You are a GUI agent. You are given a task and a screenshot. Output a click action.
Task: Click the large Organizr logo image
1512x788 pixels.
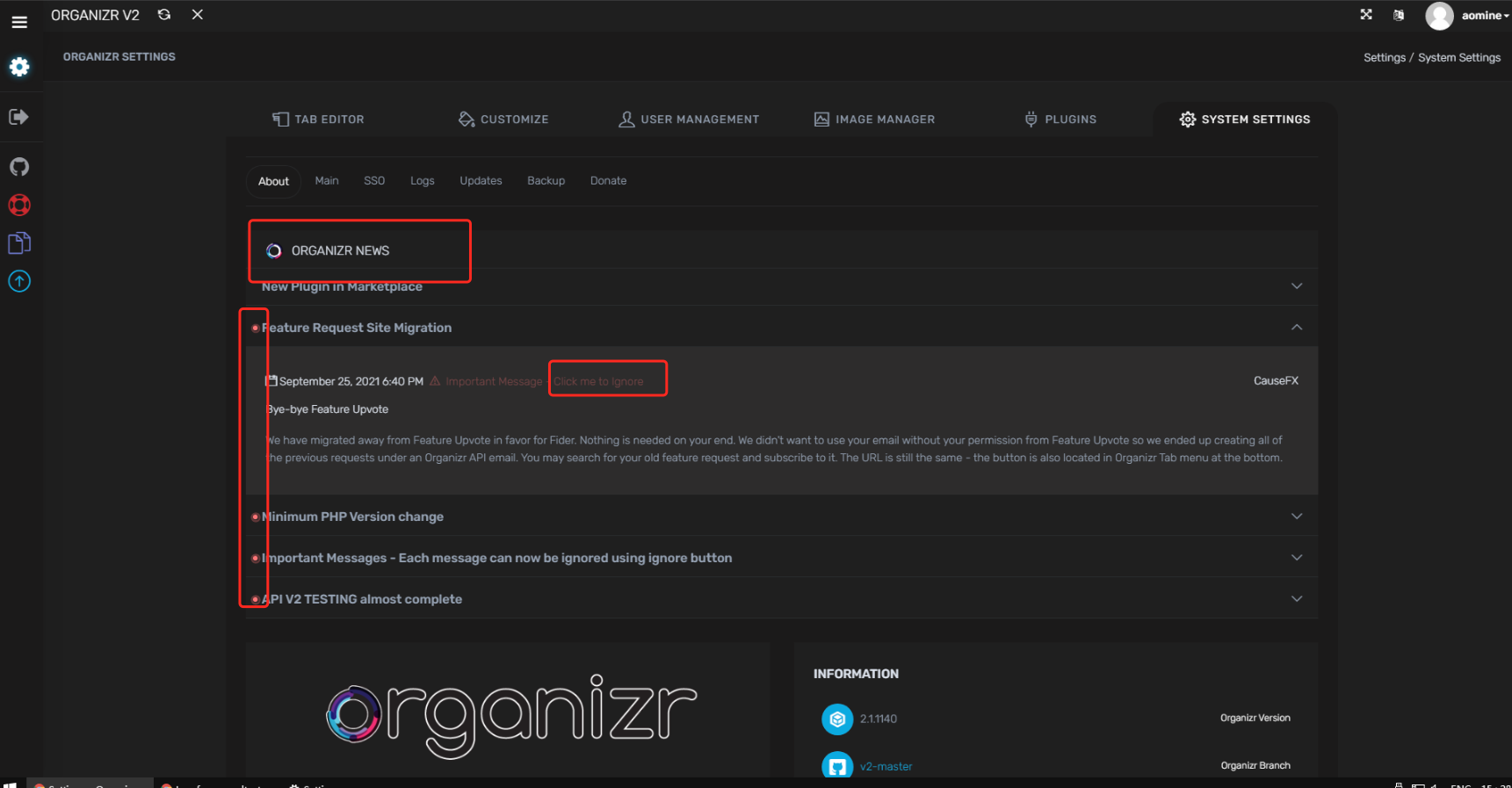click(x=511, y=716)
